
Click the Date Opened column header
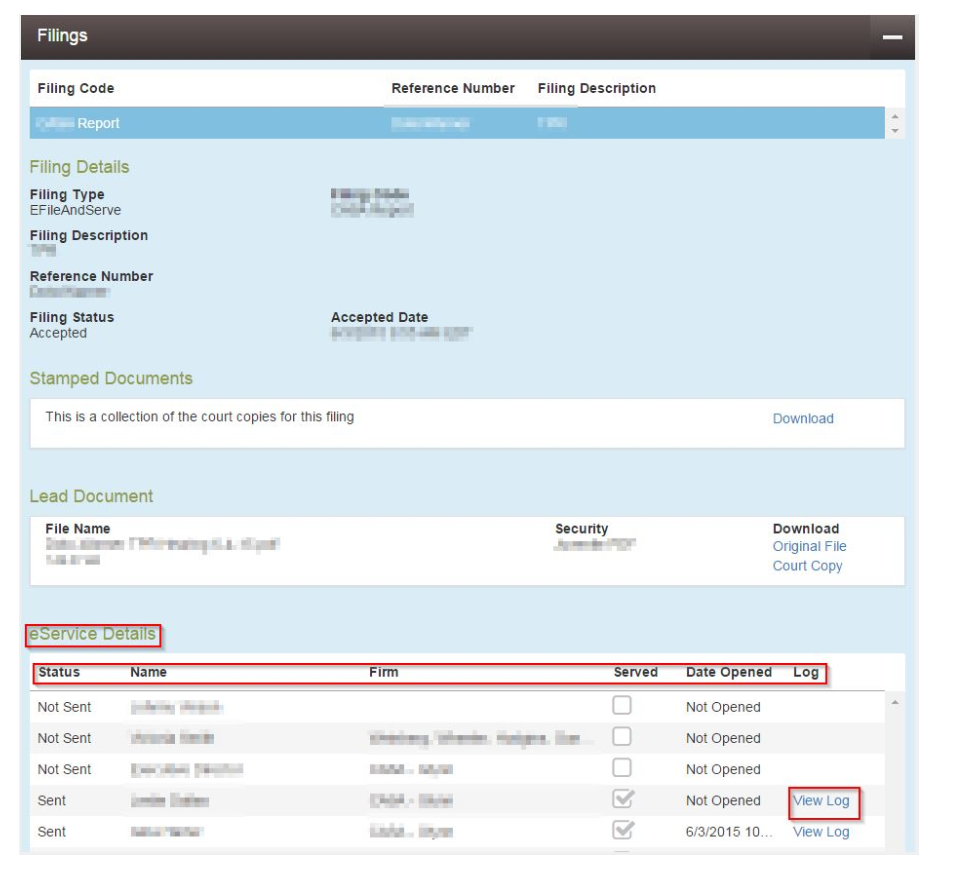pyautogui.click(x=729, y=672)
